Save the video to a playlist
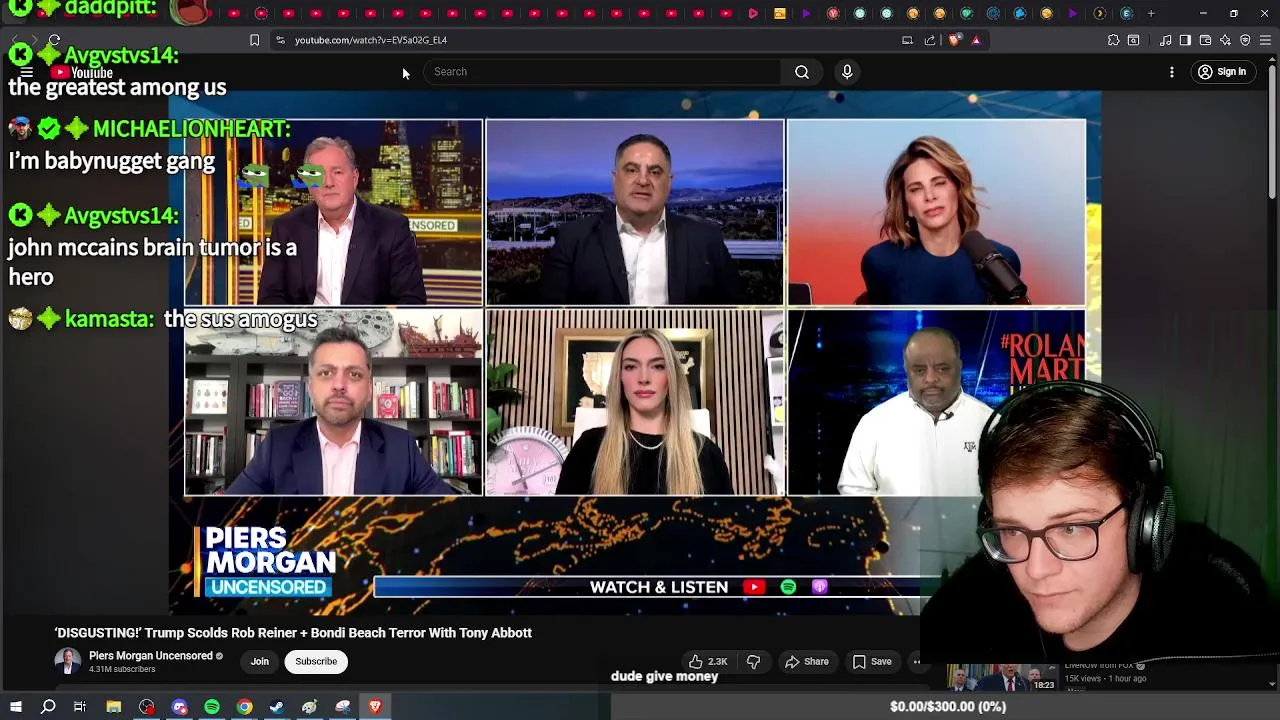The width and height of the screenshot is (1280, 720). click(x=872, y=661)
